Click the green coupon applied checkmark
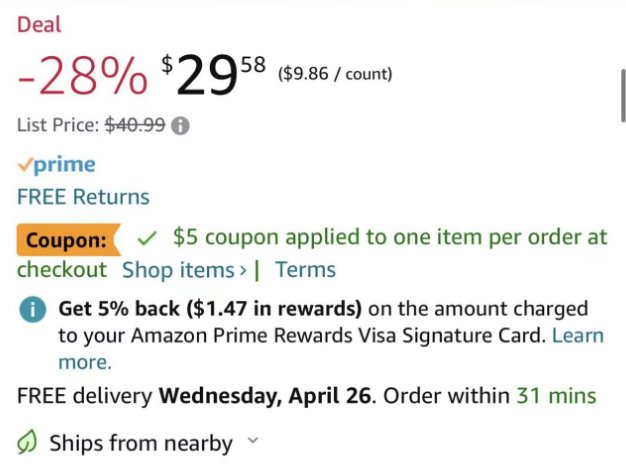The image size is (626, 473). point(147,238)
